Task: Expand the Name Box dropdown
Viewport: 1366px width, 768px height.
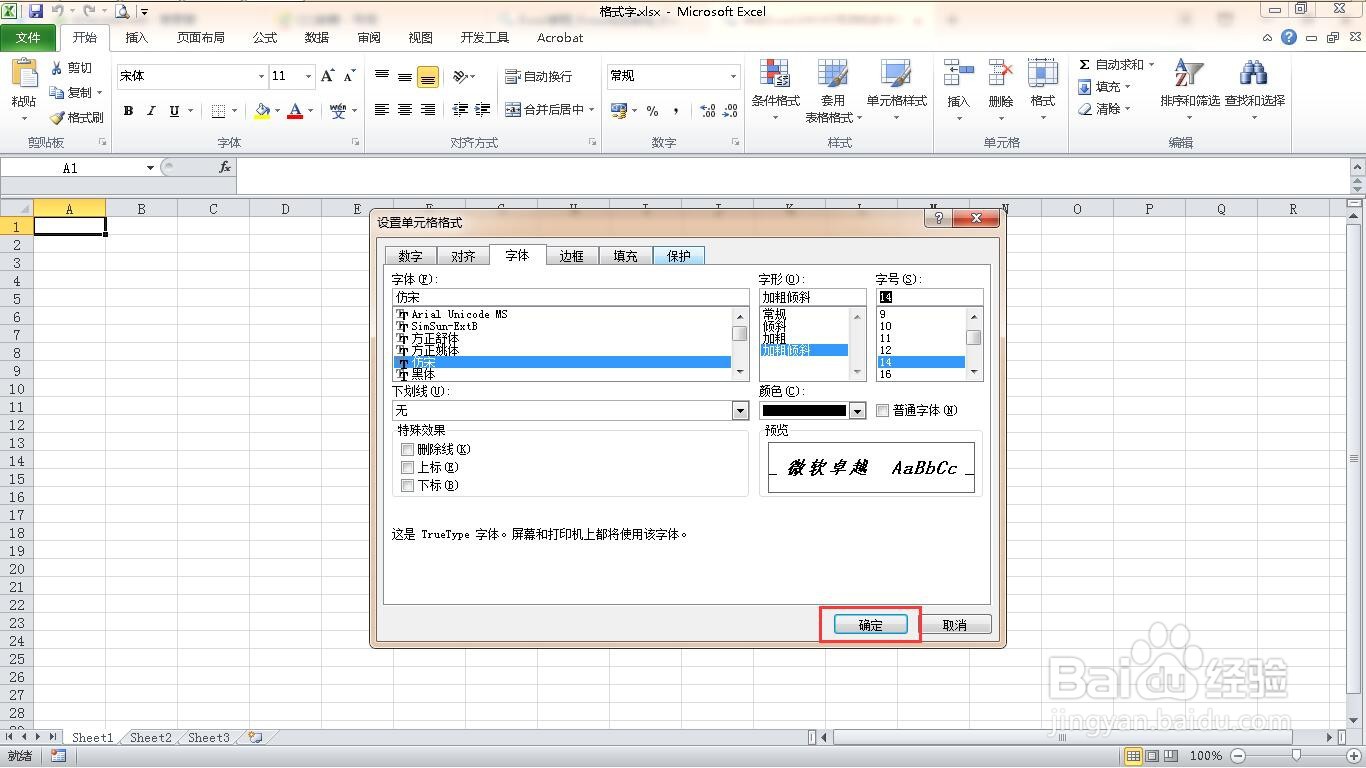Action: pyautogui.click(x=150, y=168)
